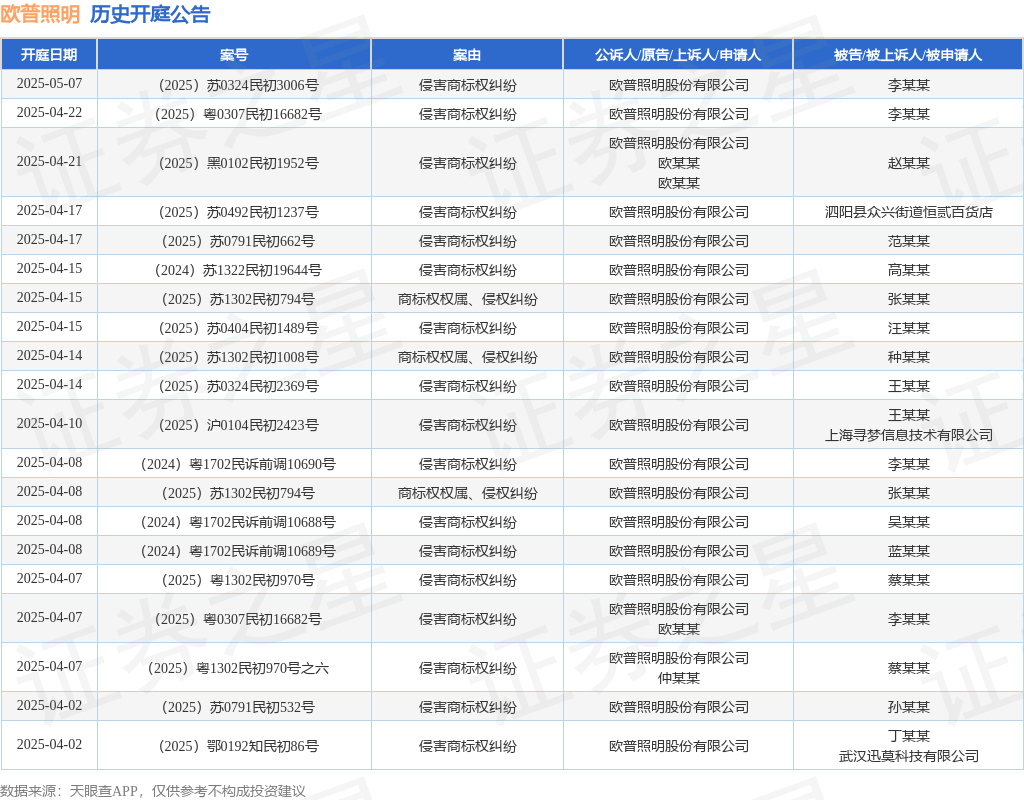1024x800 pixels.
Task: Select date cell 2025-04-22
Action: [x=49, y=112]
